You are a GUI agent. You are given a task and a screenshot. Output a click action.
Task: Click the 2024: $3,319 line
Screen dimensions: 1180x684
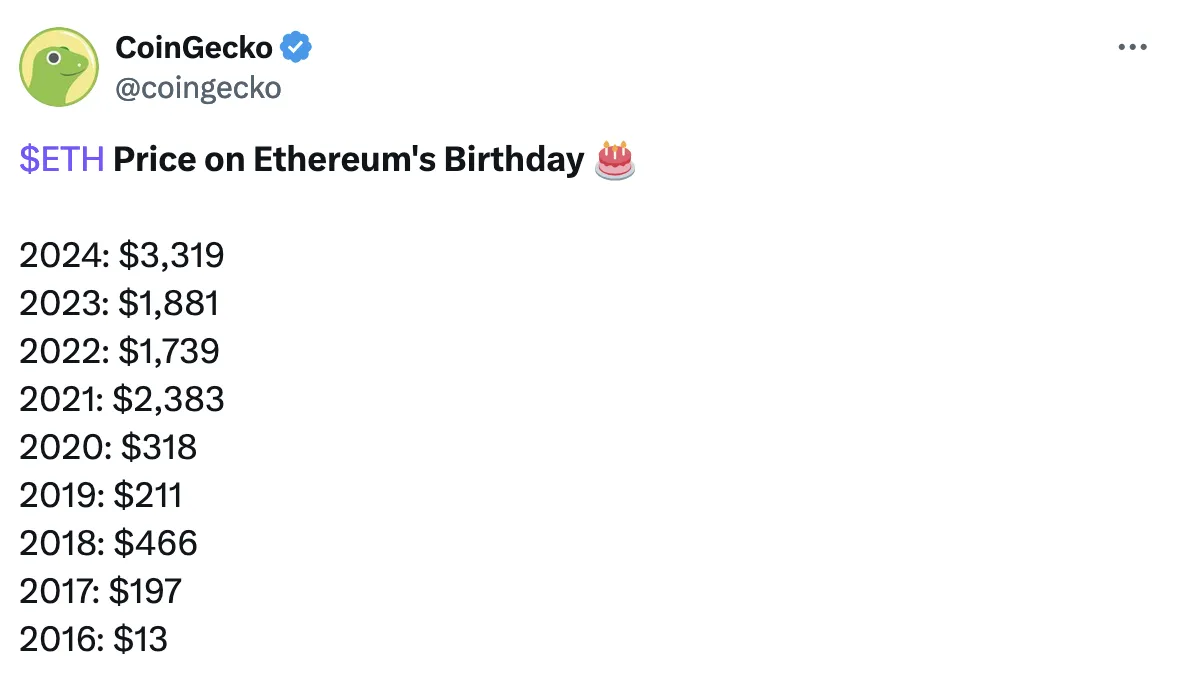tap(121, 255)
